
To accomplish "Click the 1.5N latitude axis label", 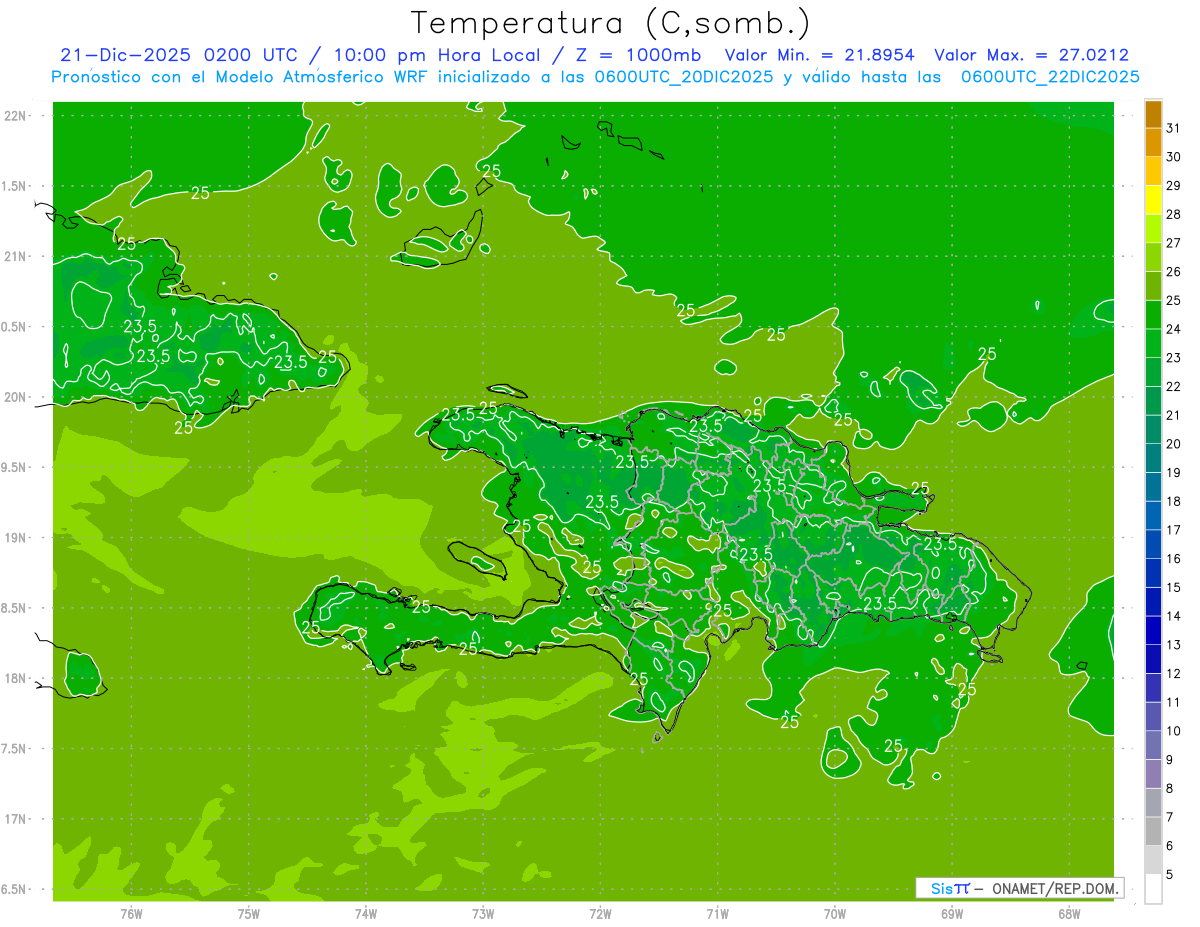I will point(15,186).
